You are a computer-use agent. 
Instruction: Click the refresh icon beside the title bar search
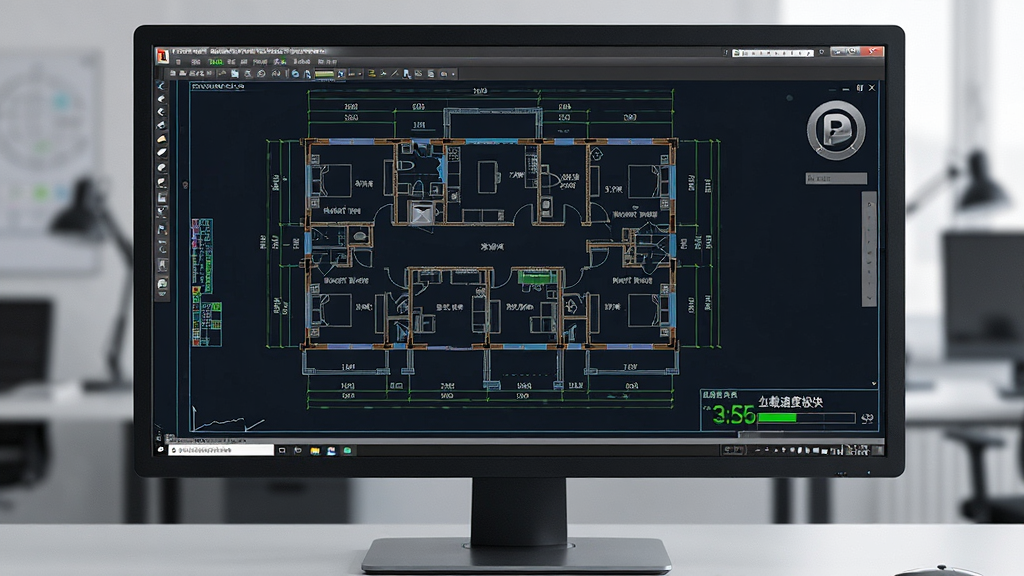pyautogui.click(x=822, y=52)
